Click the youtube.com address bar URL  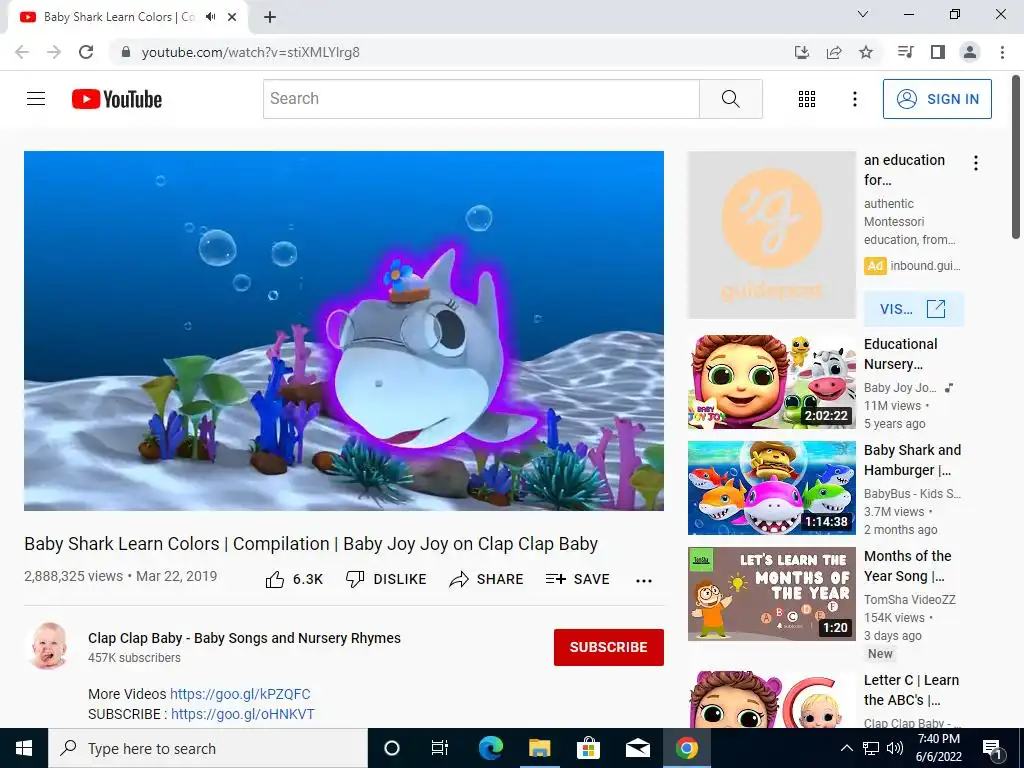pyautogui.click(x=251, y=52)
